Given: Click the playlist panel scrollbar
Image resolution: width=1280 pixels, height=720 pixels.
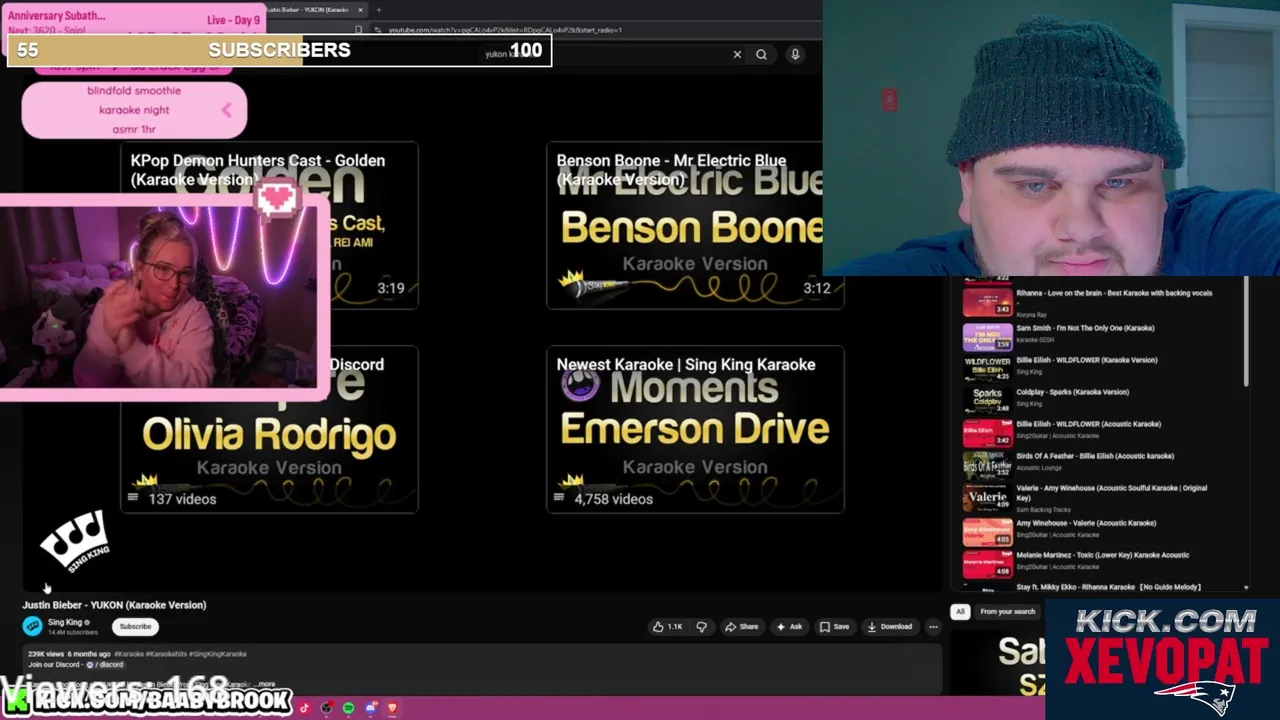Looking at the screenshot, I should tap(1246, 332).
